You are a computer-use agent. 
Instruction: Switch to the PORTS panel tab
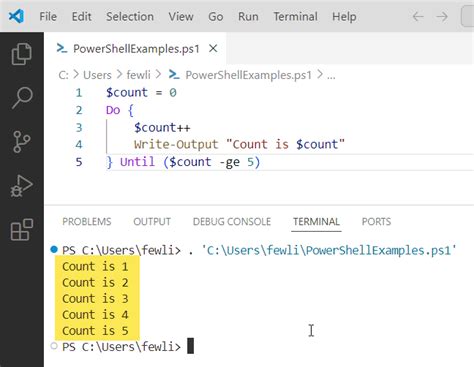click(x=376, y=222)
